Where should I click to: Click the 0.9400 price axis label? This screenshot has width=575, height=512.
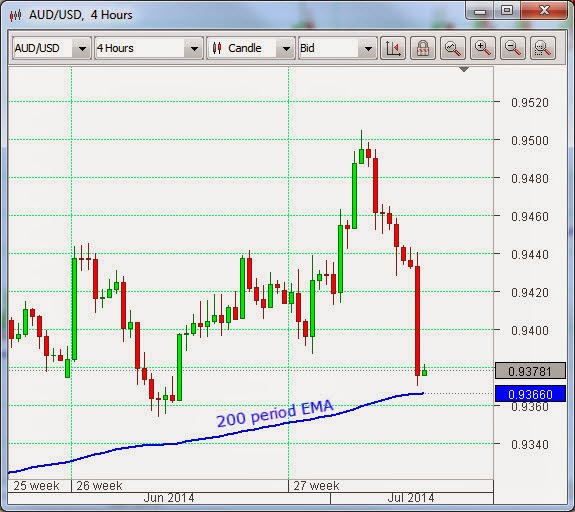tap(530, 330)
